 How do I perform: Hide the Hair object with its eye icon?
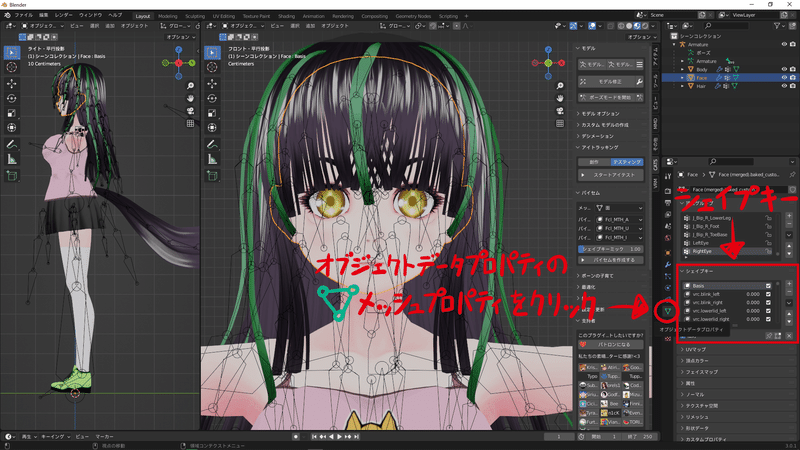(x=784, y=86)
